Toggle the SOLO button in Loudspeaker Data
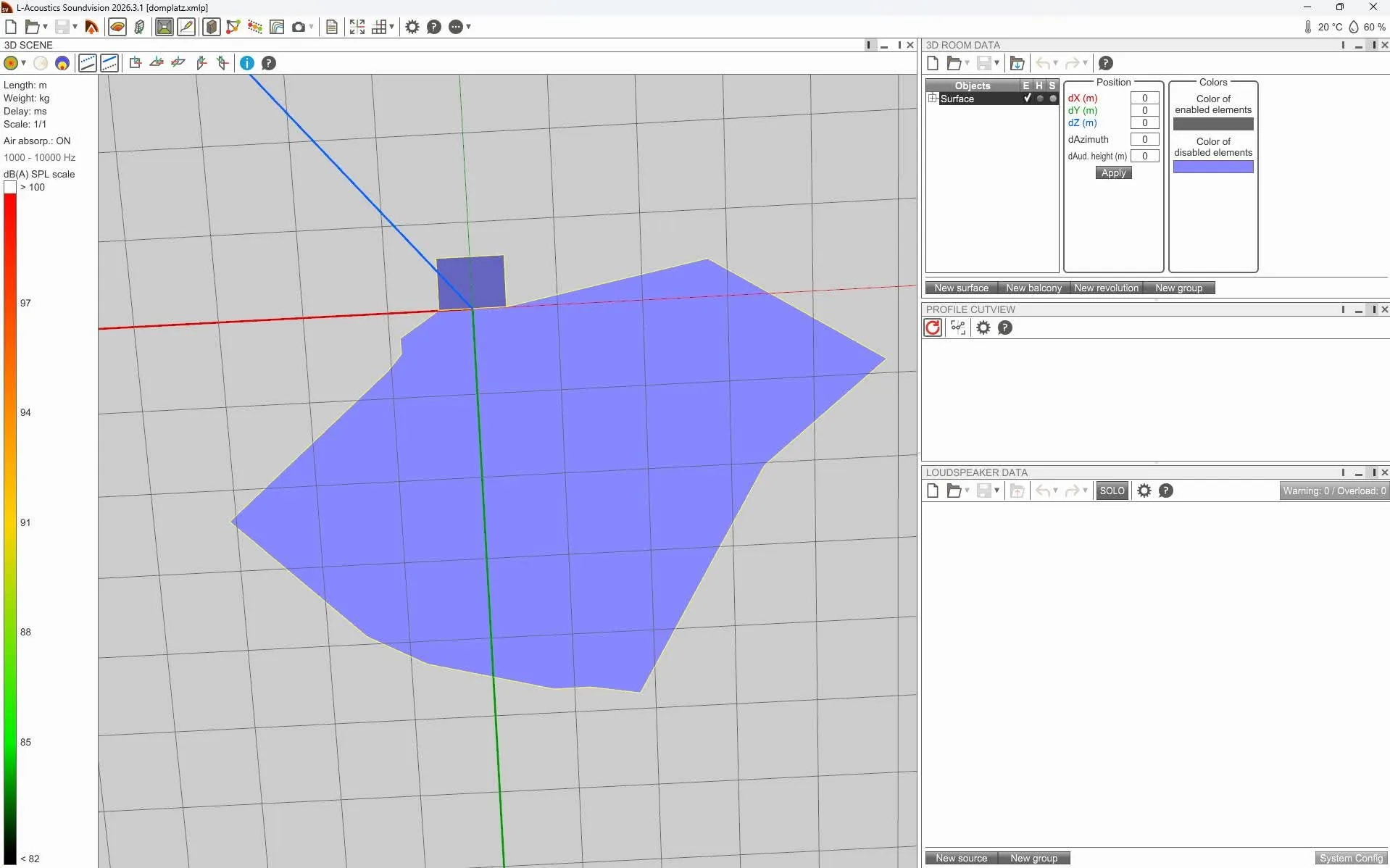This screenshot has height=868, width=1390. pyautogui.click(x=1112, y=491)
